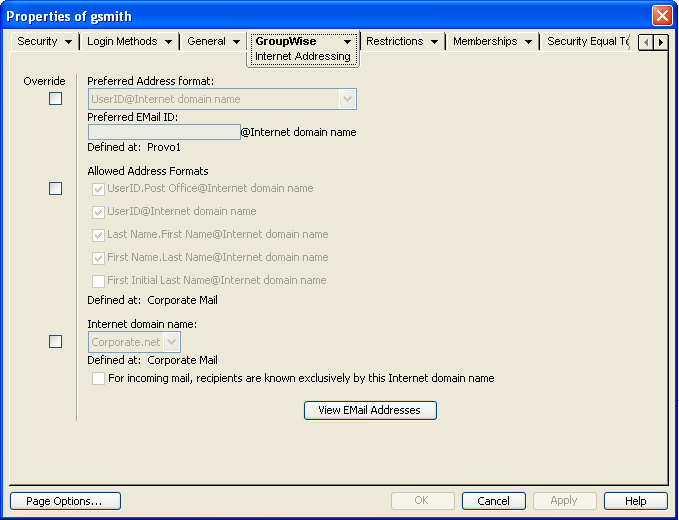Enable override for Preferred Address format
Viewport: 679px width, 520px height.
tap(55, 99)
